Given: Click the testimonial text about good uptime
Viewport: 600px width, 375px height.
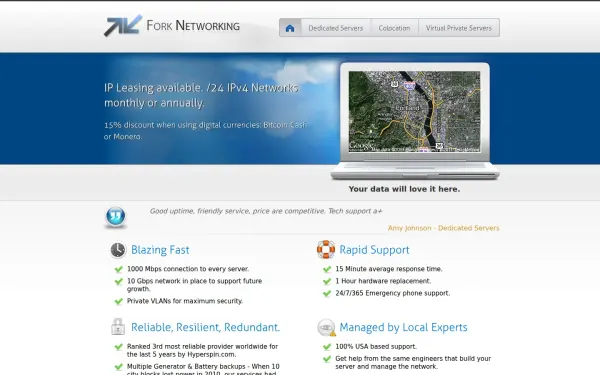Looking at the screenshot, I should point(266,211).
